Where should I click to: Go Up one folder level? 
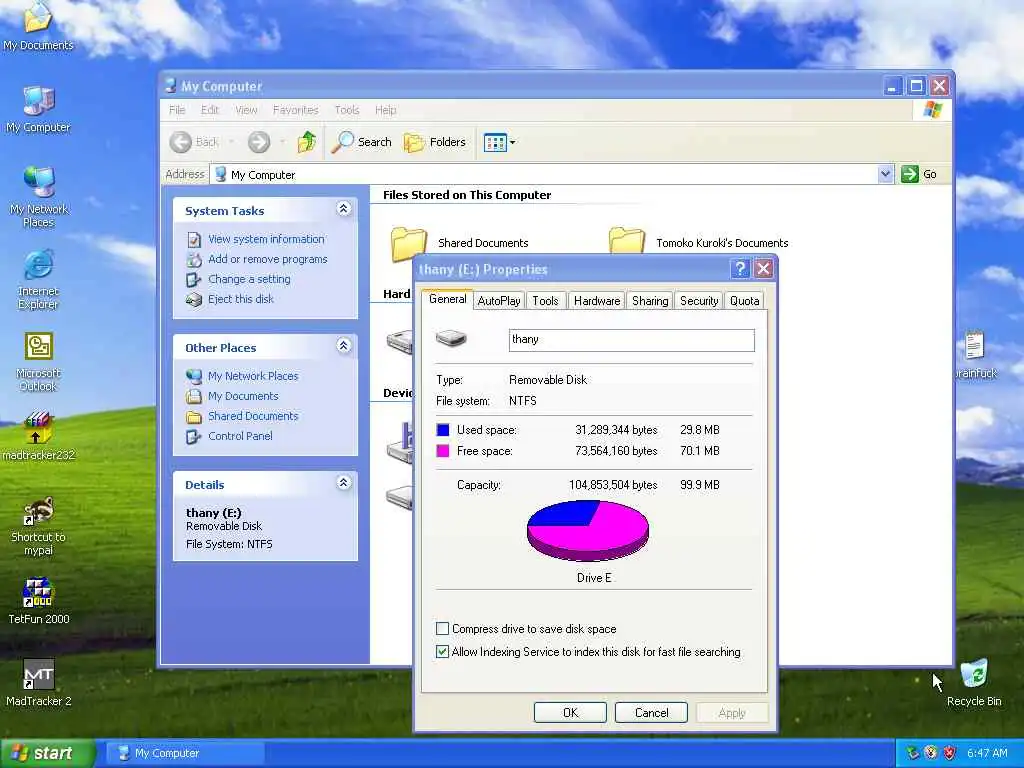pyautogui.click(x=307, y=142)
